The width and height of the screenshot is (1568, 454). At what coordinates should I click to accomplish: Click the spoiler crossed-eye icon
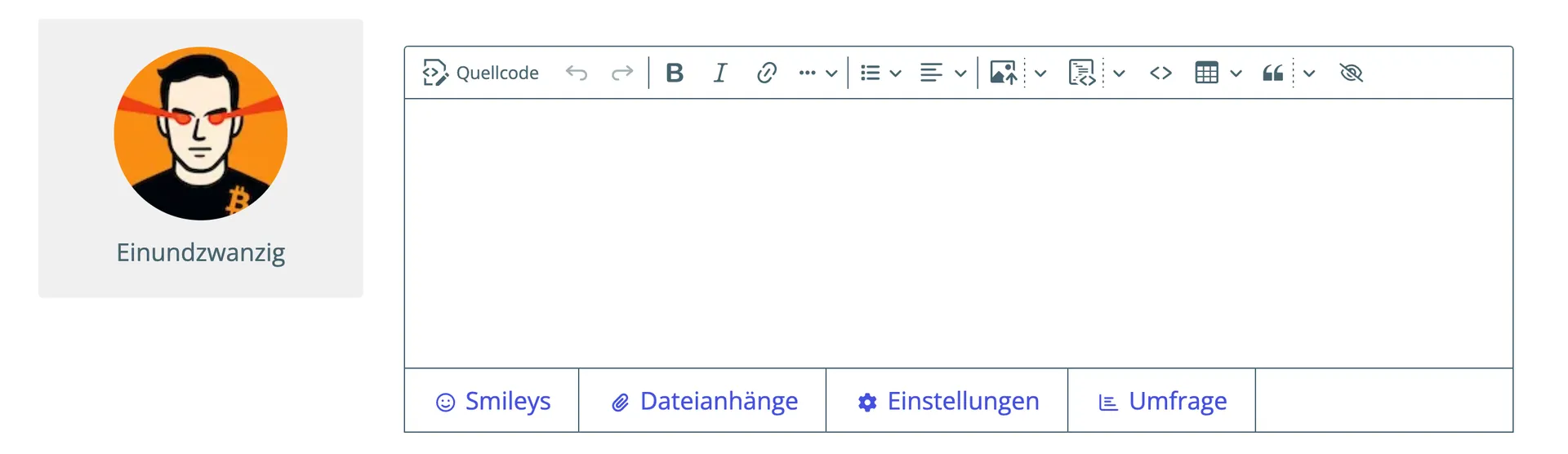tap(1352, 73)
